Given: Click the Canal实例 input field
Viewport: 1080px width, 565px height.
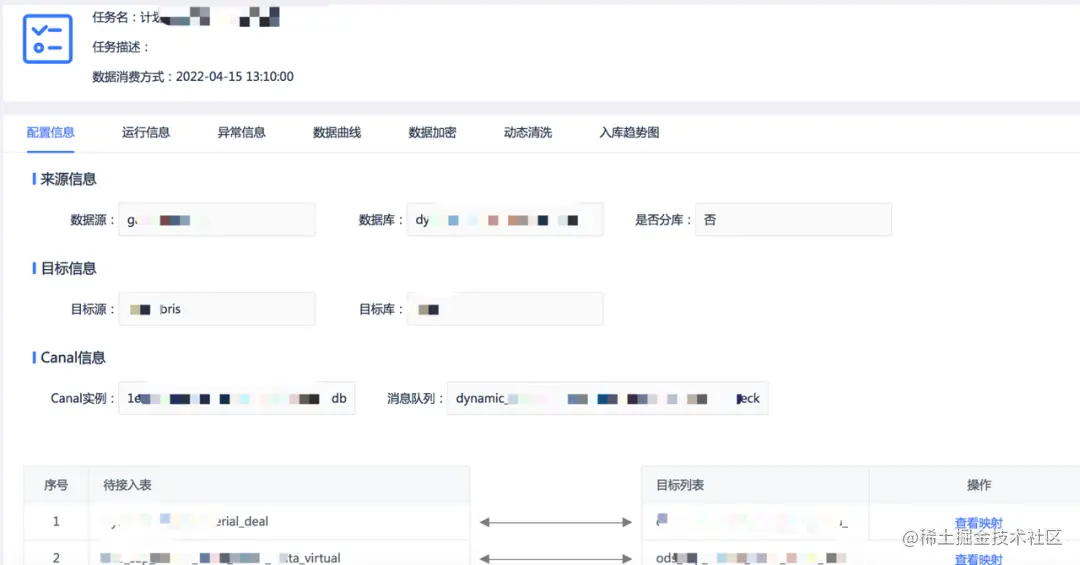Looking at the screenshot, I should pos(237,398).
